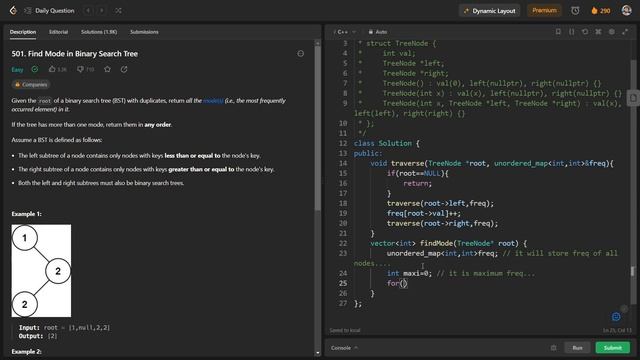This screenshot has height=360, width=640.
Task: Open the user profile avatar
Action: (x=627, y=11)
